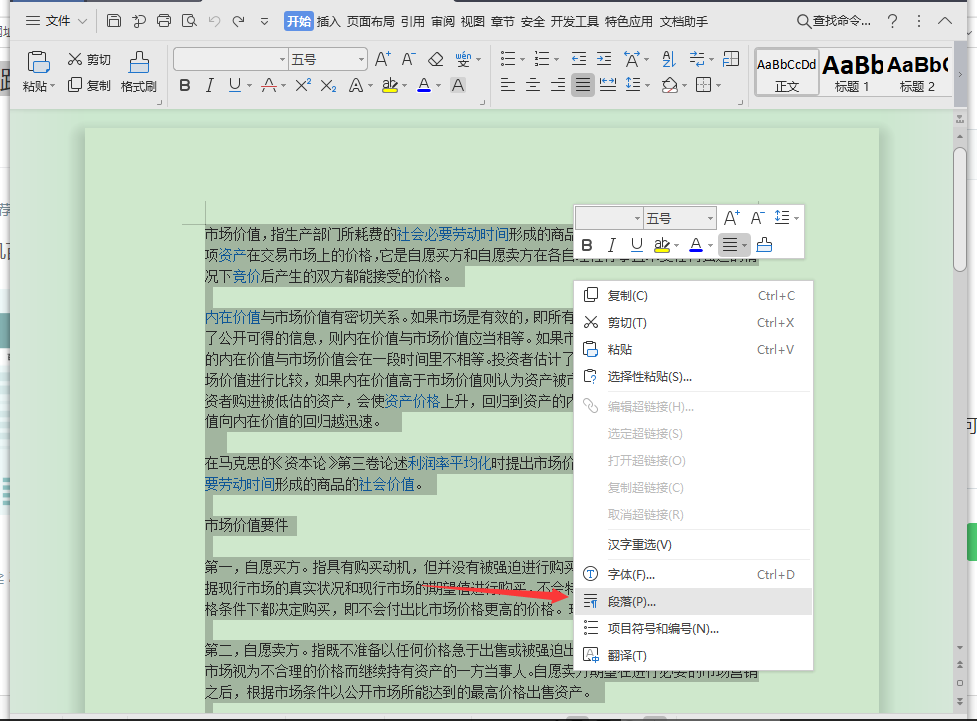This screenshot has width=977, height=721.
Task: Click the Superscript X² icon
Action: tap(302, 86)
